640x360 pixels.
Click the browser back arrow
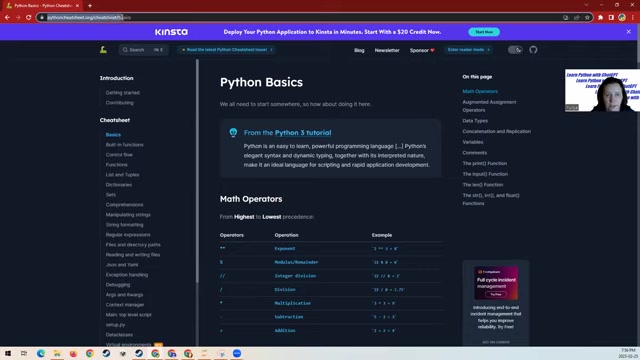click(7, 18)
